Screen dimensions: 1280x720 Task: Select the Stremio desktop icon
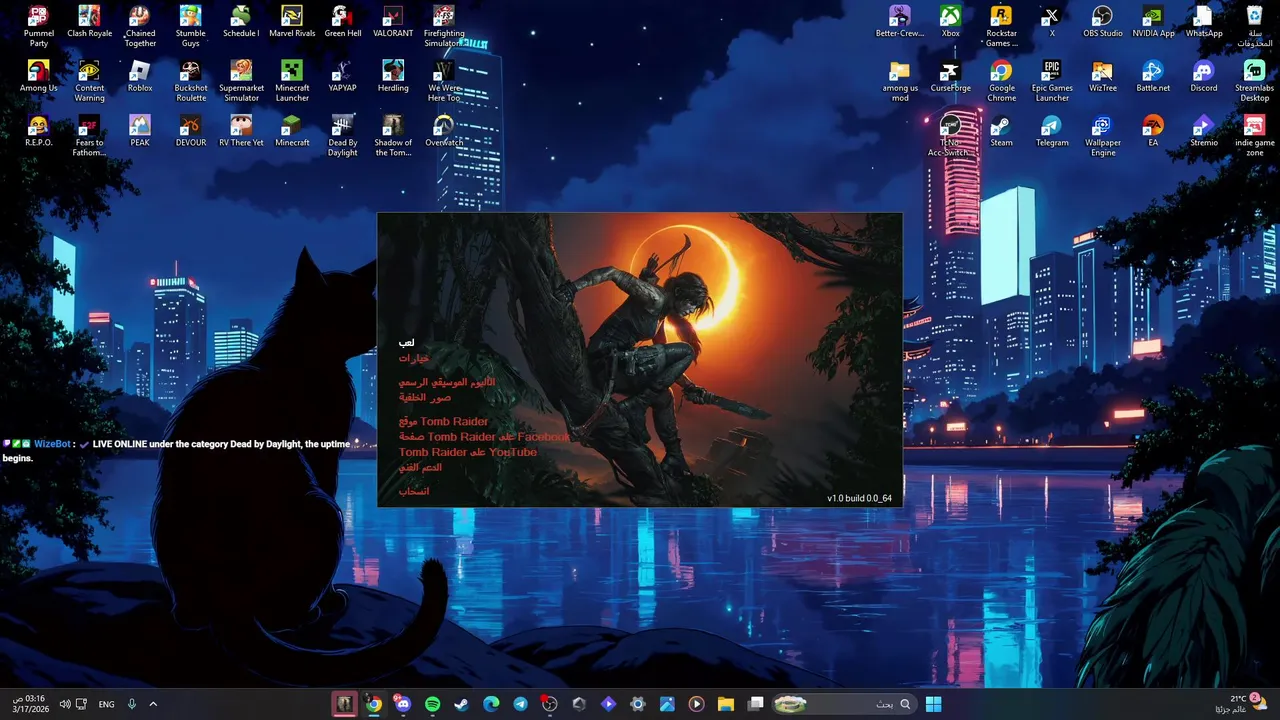[x=1204, y=131]
